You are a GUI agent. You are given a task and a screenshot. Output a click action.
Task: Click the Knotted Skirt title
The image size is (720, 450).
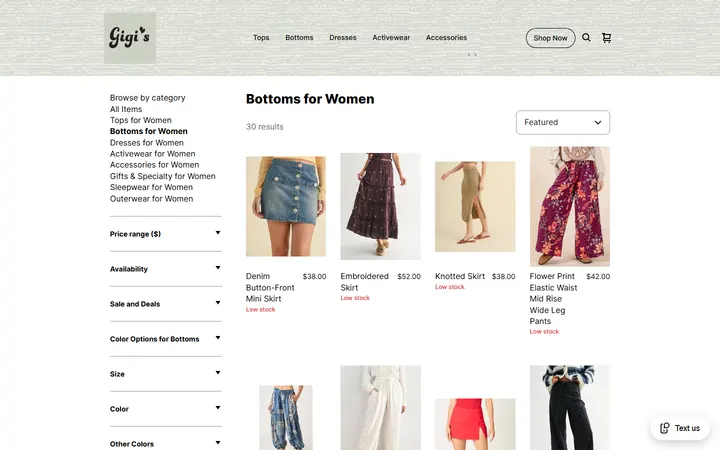pyautogui.click(x=460, y=276)
